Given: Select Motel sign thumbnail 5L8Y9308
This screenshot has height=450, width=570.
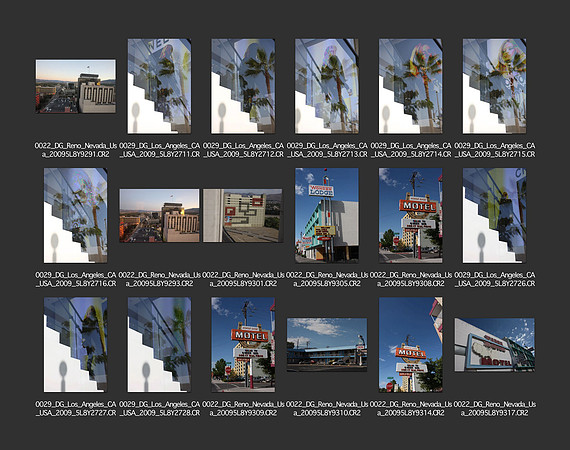Looking at the screenshot, I should [x=410, y=215].
